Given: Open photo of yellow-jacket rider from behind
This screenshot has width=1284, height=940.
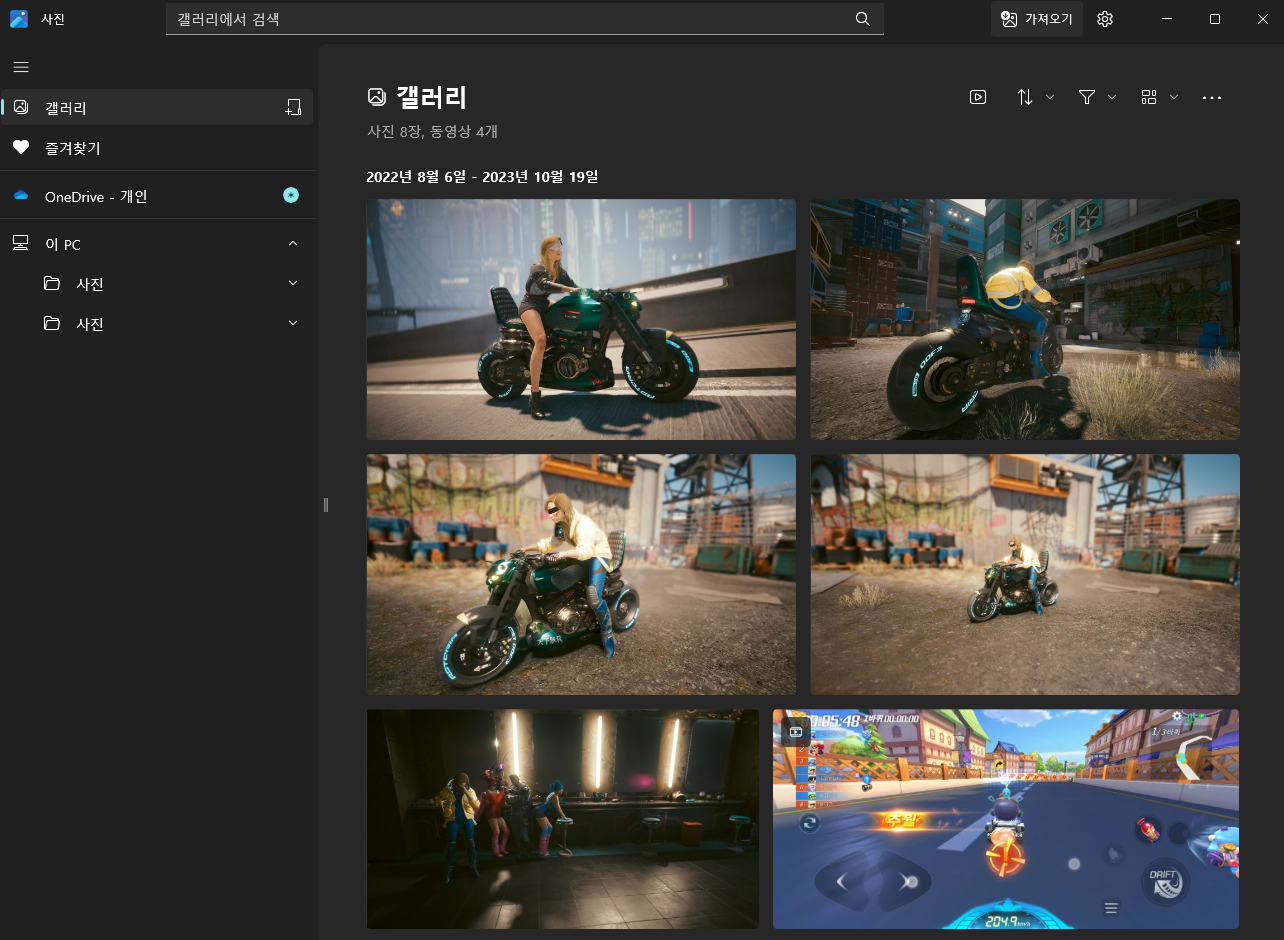Looking at the screenshot, I should [x=1025, y=319].
